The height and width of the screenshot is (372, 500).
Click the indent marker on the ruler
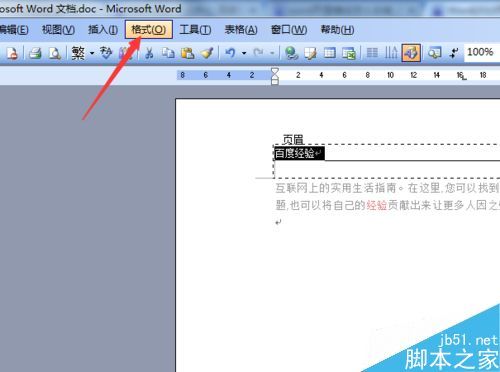click(x=275, y=76)
